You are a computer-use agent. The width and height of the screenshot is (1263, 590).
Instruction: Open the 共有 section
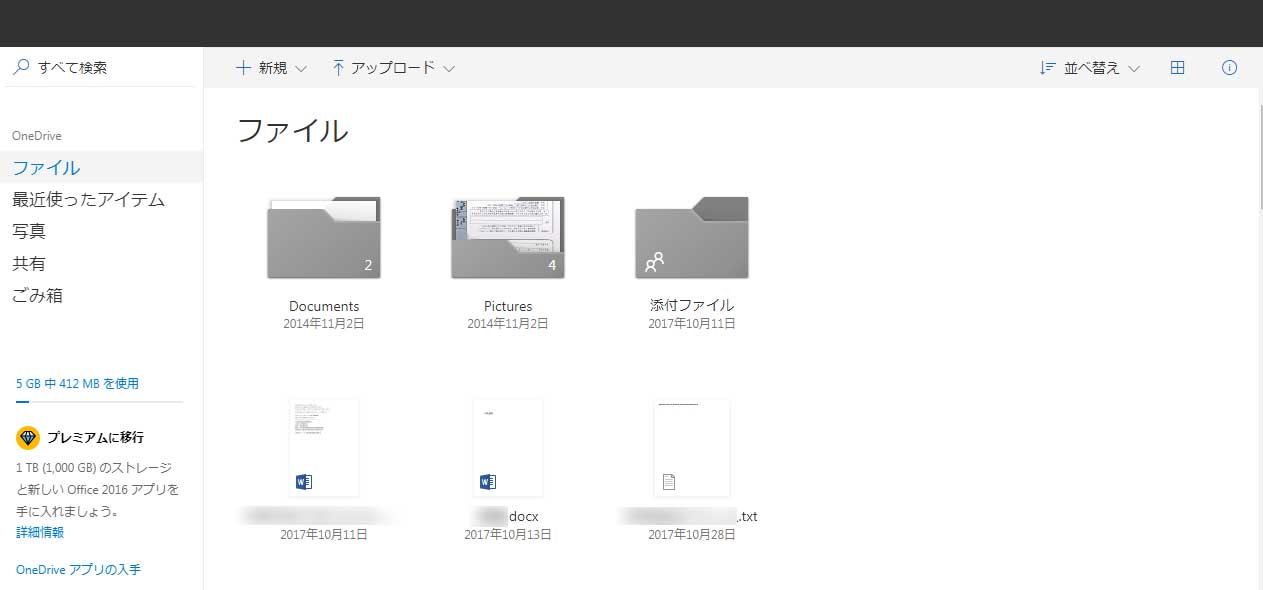pos(29,263)
